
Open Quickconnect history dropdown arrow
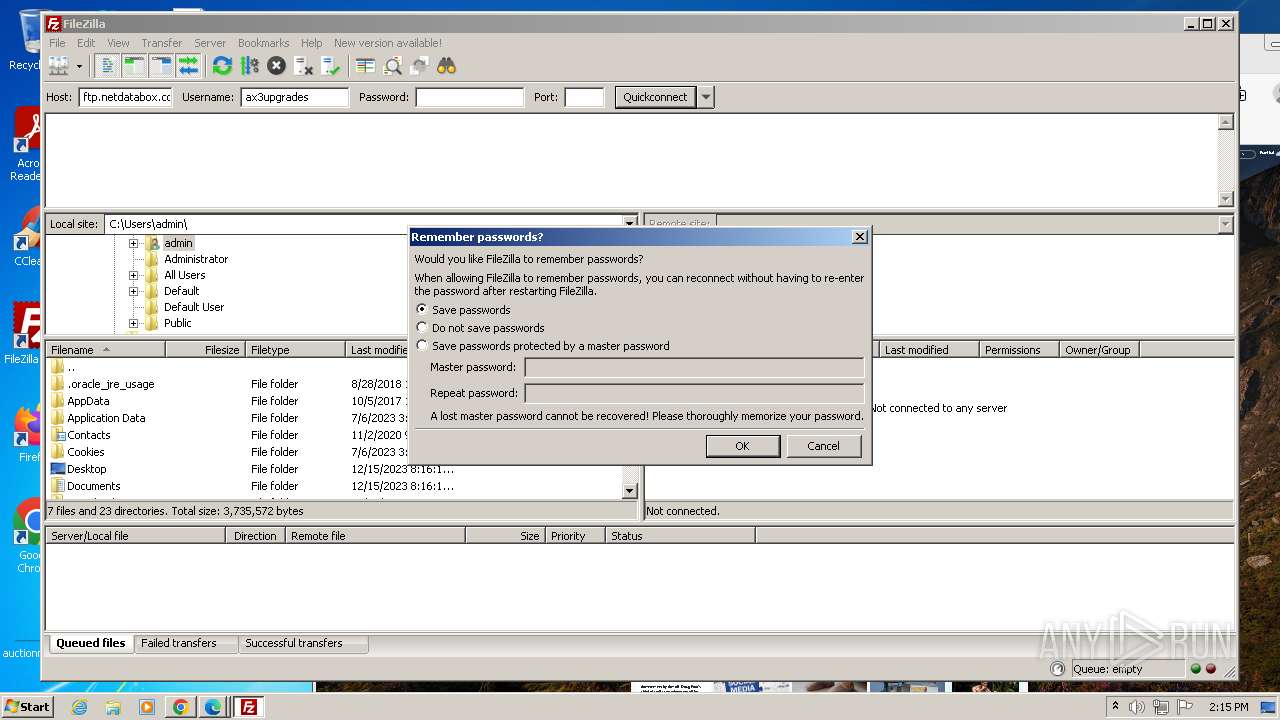[x=706, y=97]
